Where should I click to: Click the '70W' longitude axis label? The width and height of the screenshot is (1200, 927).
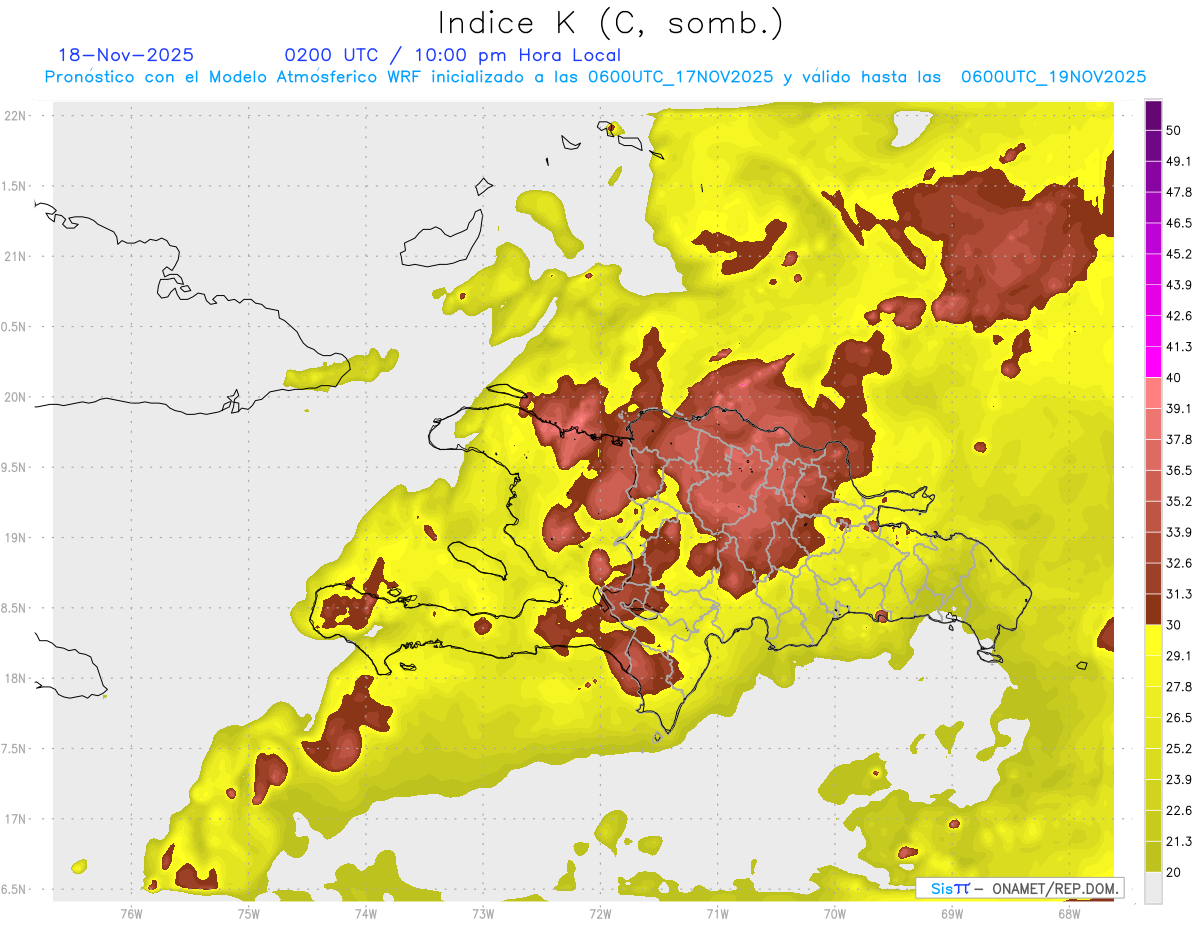click(x=835, y=913)
